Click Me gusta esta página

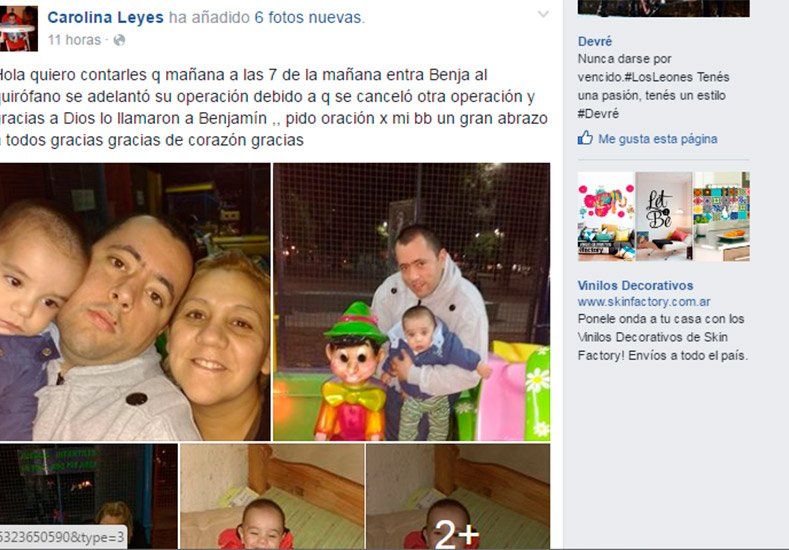pyautogui.click(x=658, y=139)
